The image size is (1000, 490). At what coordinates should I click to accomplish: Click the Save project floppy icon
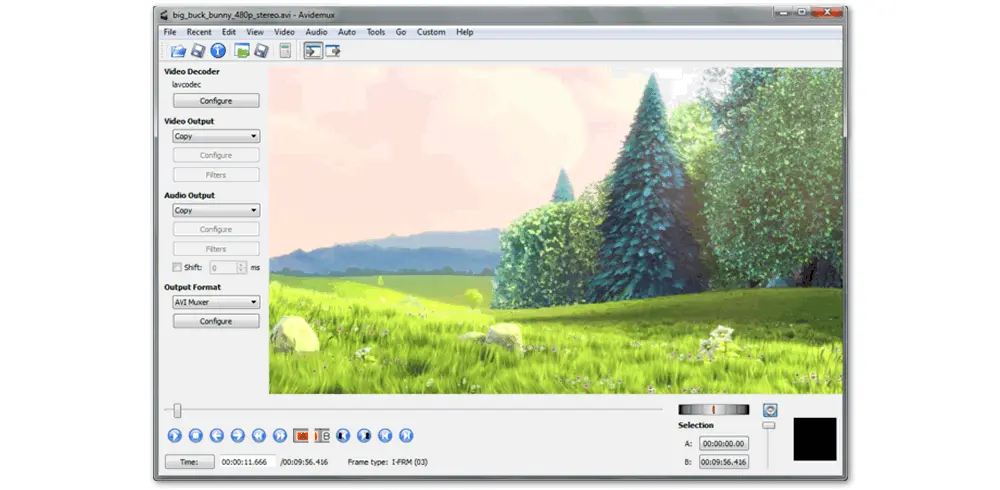pyautogui.click(x=261, y=51)
